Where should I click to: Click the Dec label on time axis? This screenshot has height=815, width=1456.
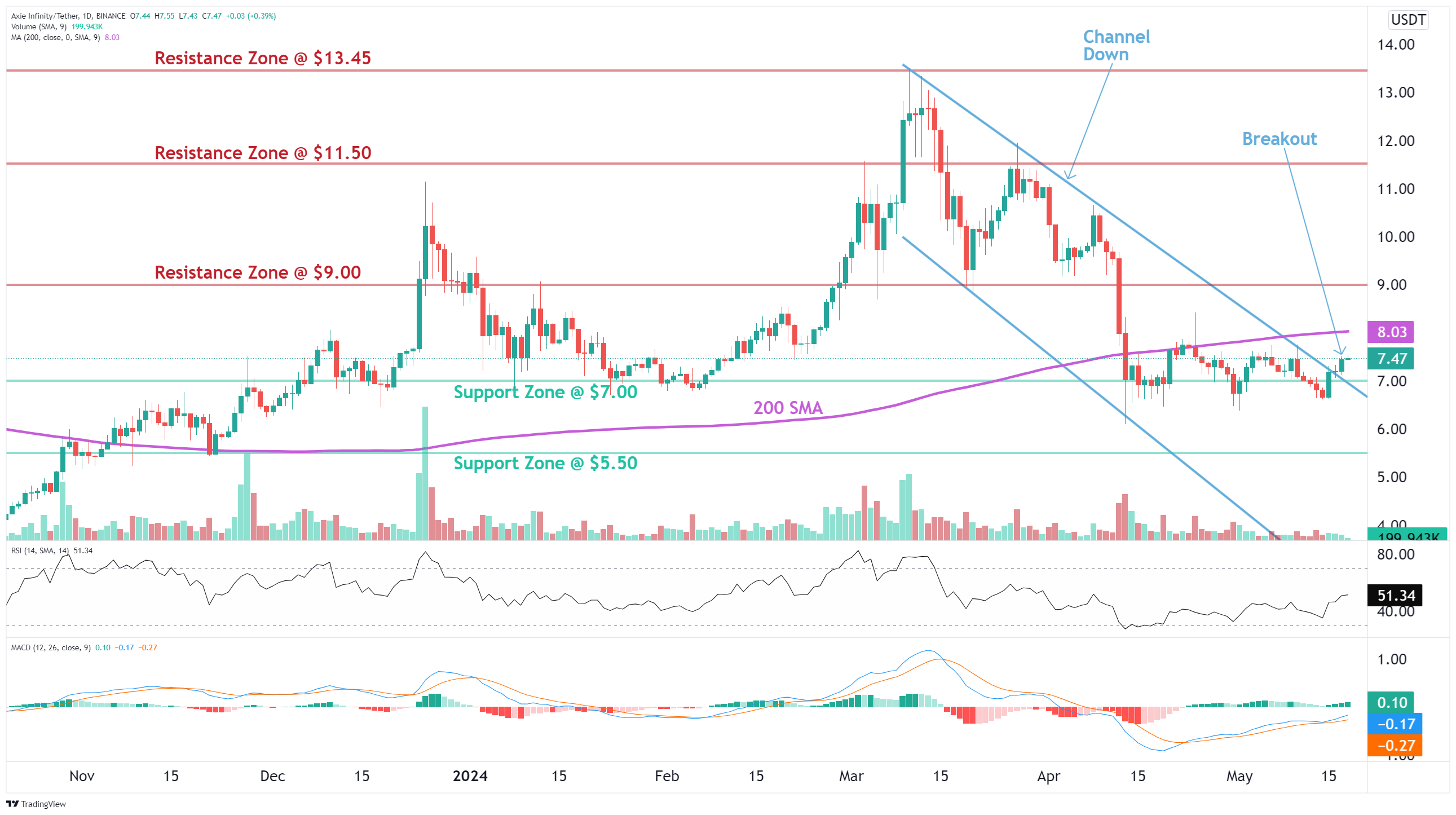(272, 776)
